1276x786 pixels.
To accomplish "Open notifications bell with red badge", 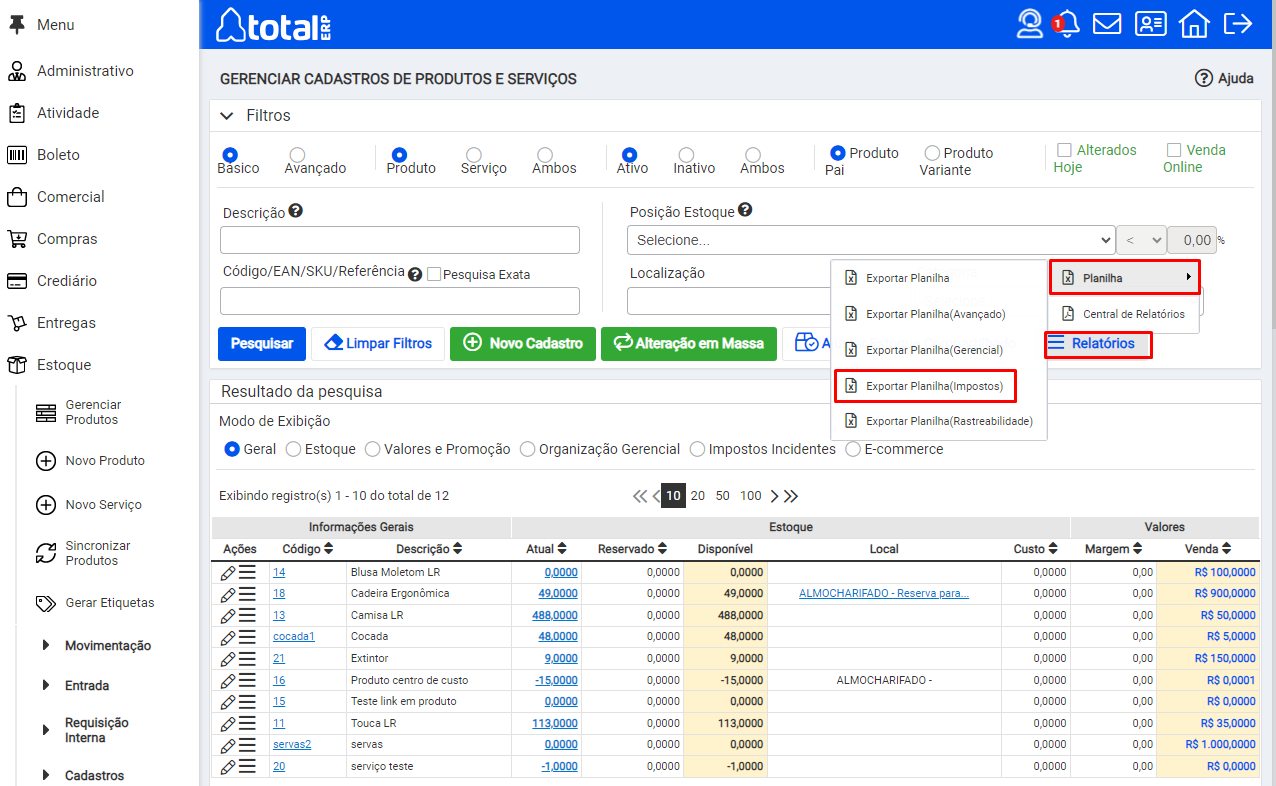I will click(x=1067, y=23).
